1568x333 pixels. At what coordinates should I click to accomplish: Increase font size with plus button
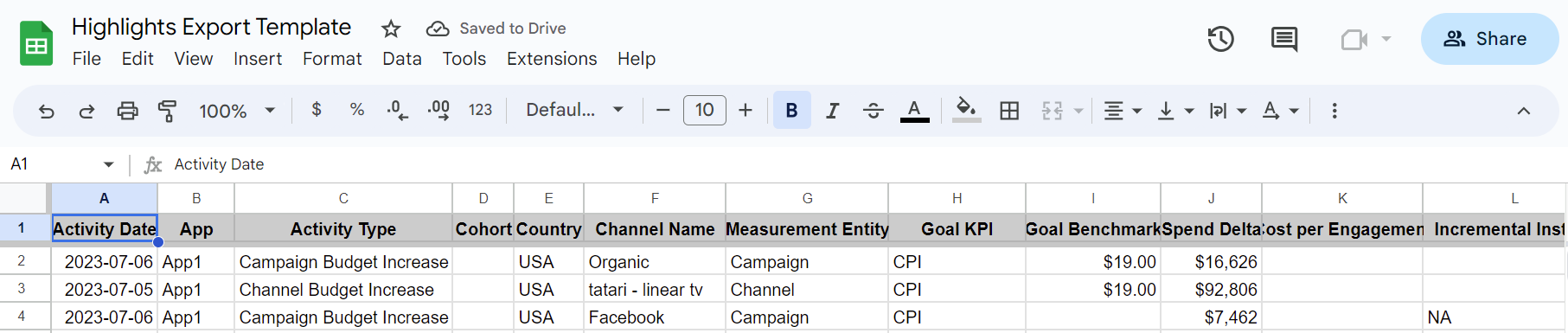[x=746, y=110]
